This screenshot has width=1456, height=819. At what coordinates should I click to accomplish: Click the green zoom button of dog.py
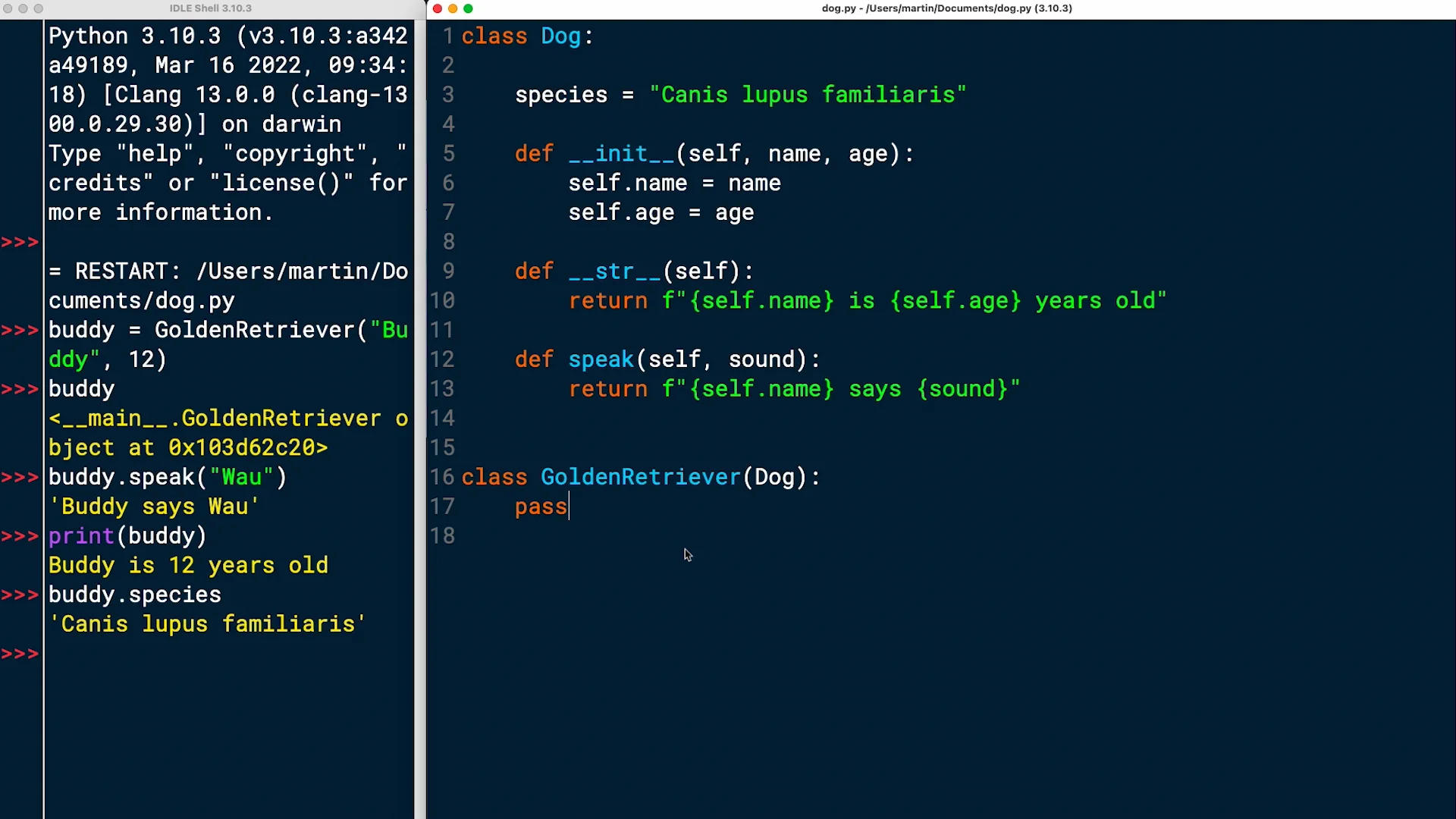click(x=468, y=8)
